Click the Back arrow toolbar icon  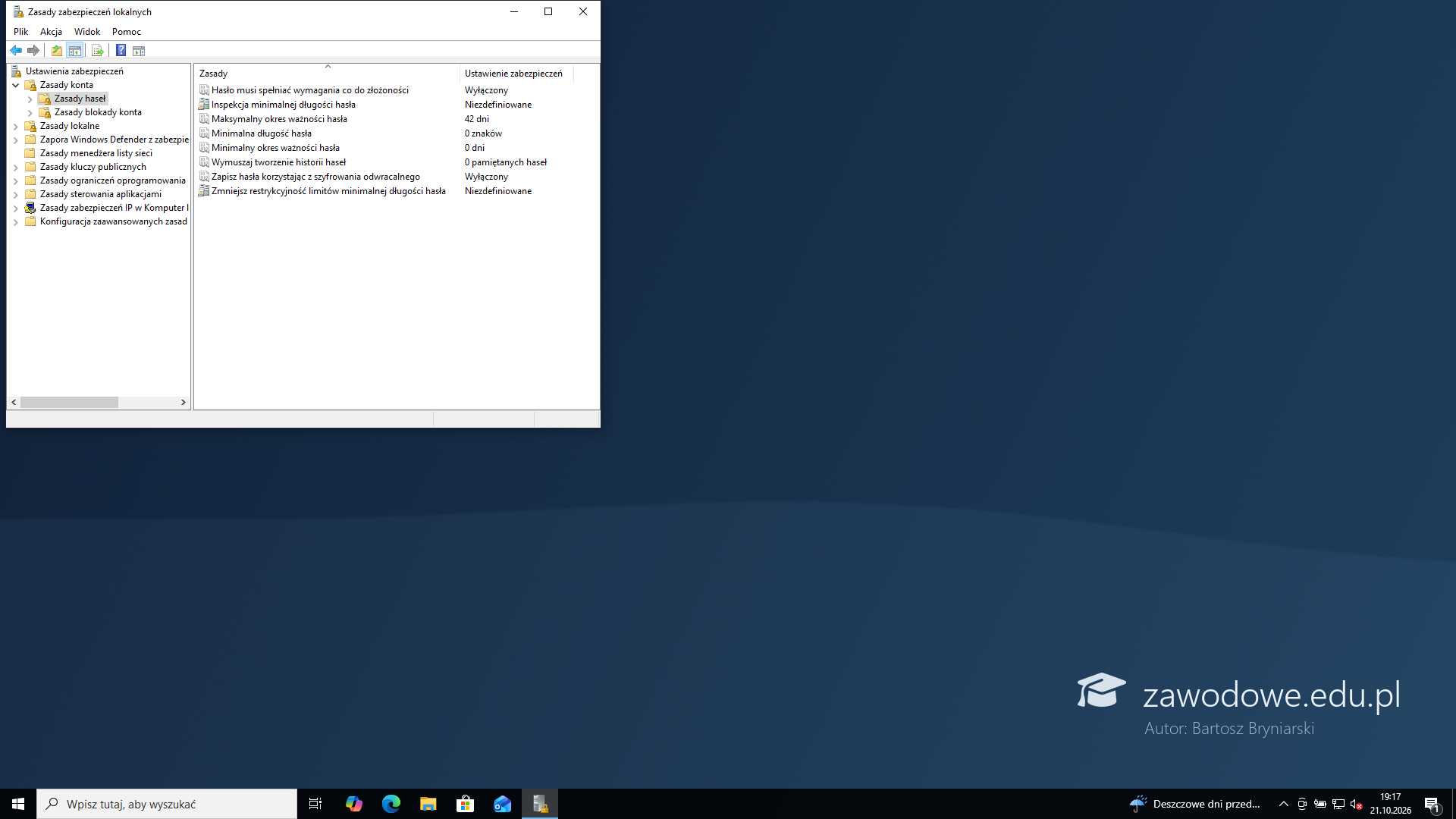click(x=16, y=51)
